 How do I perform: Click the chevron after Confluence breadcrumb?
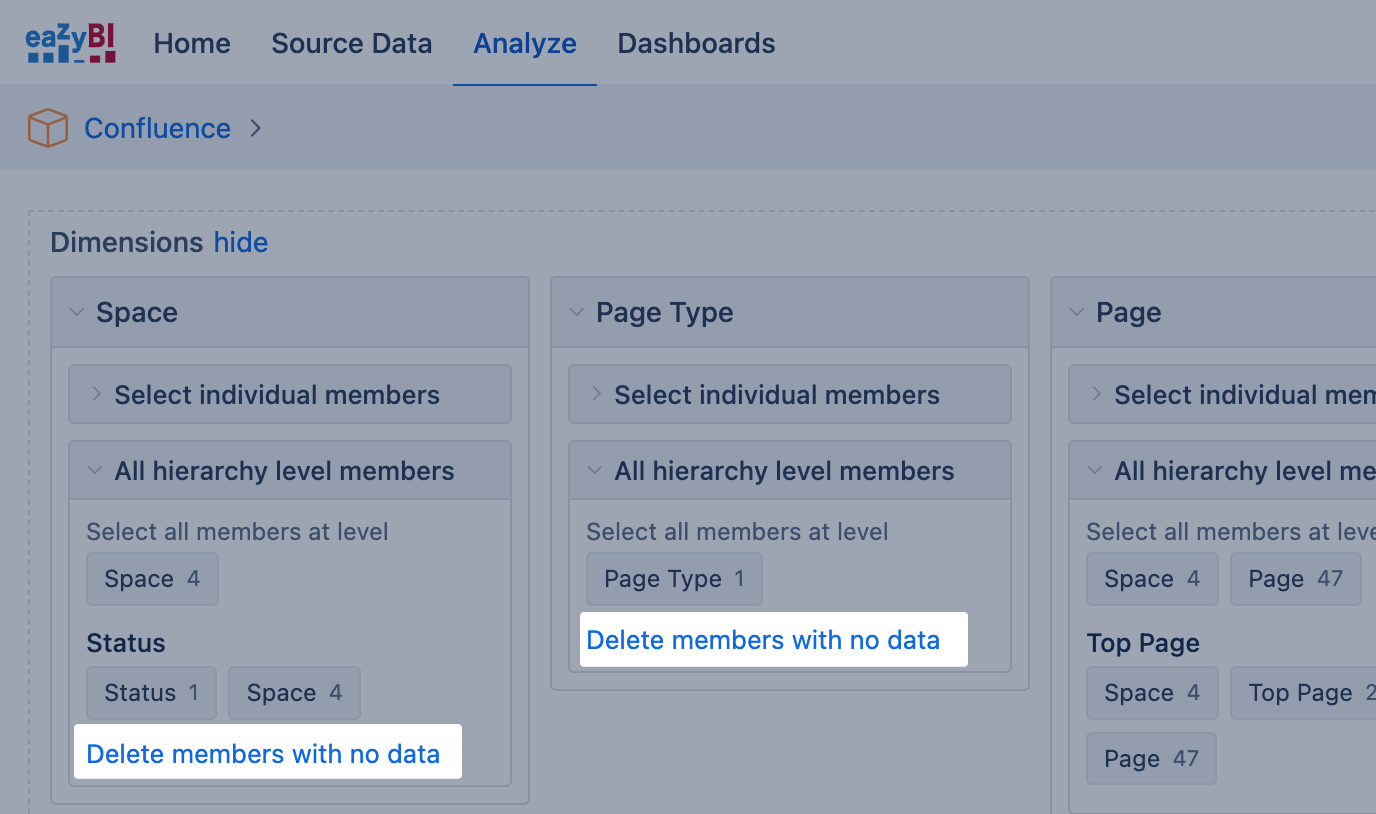[255, 128]
